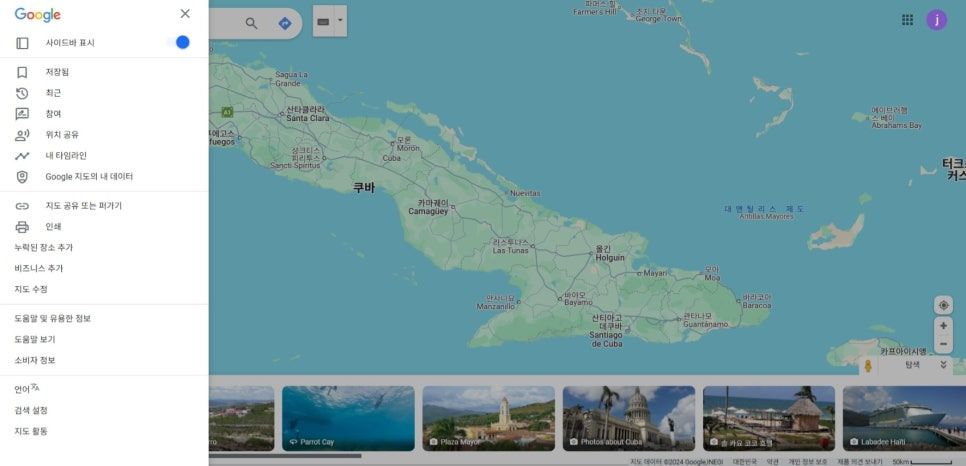Click the 대한민국 footer link
Viewport: 966px width, 466px height.
(745, 462)
